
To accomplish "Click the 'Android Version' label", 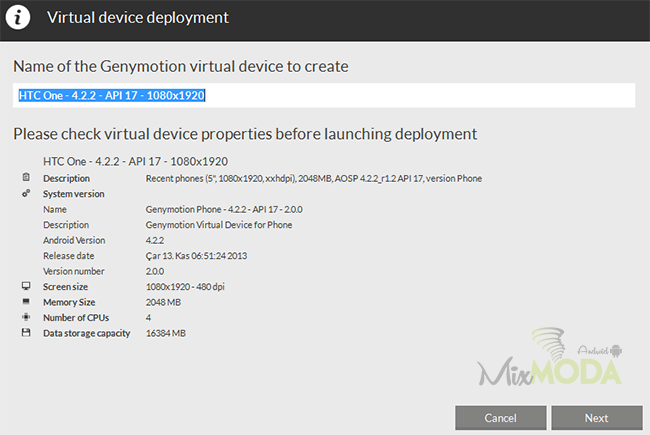I will point(74,240).
